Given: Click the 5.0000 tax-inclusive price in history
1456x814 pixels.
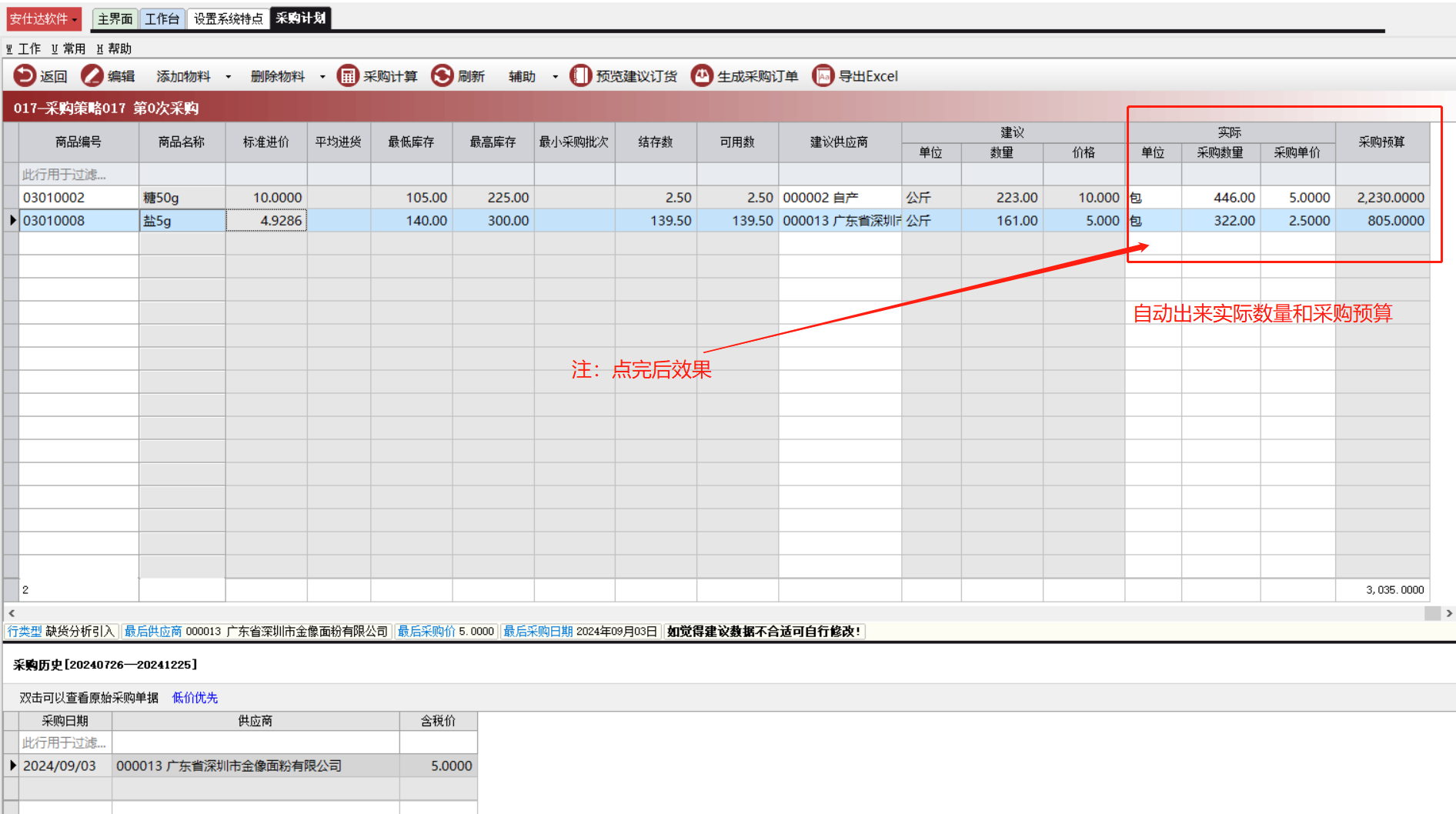Looking at the screenshot, I should click(439, 766).
